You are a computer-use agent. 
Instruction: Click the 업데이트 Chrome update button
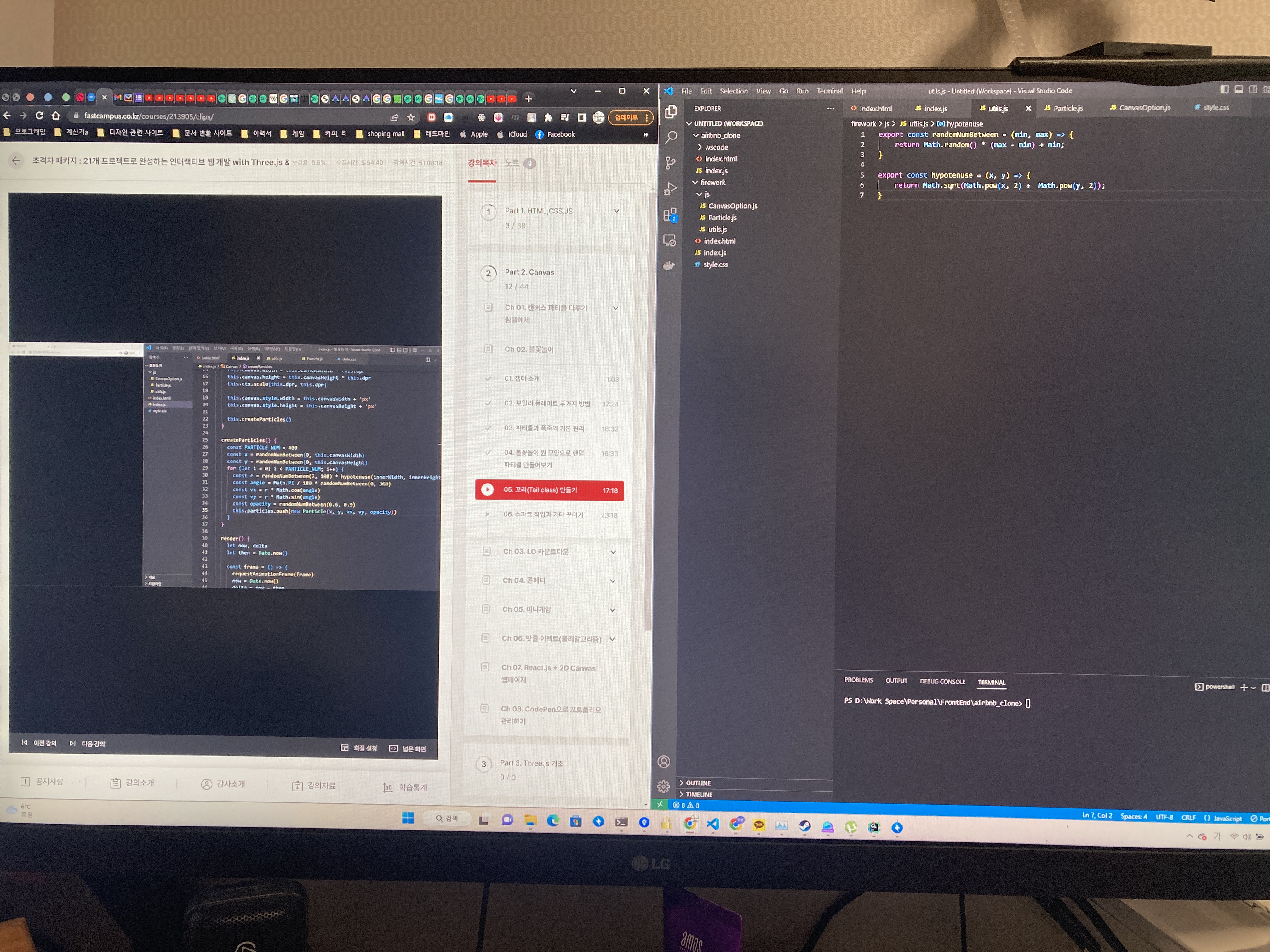pos(630,118)
